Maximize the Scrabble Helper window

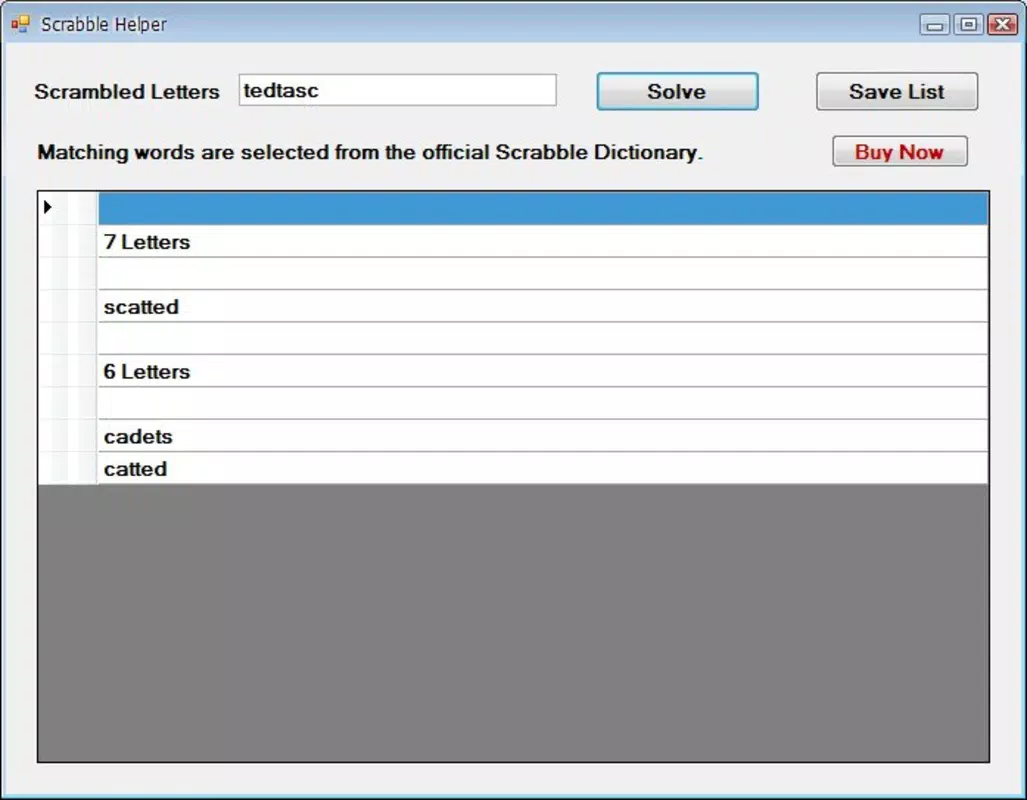968,25
